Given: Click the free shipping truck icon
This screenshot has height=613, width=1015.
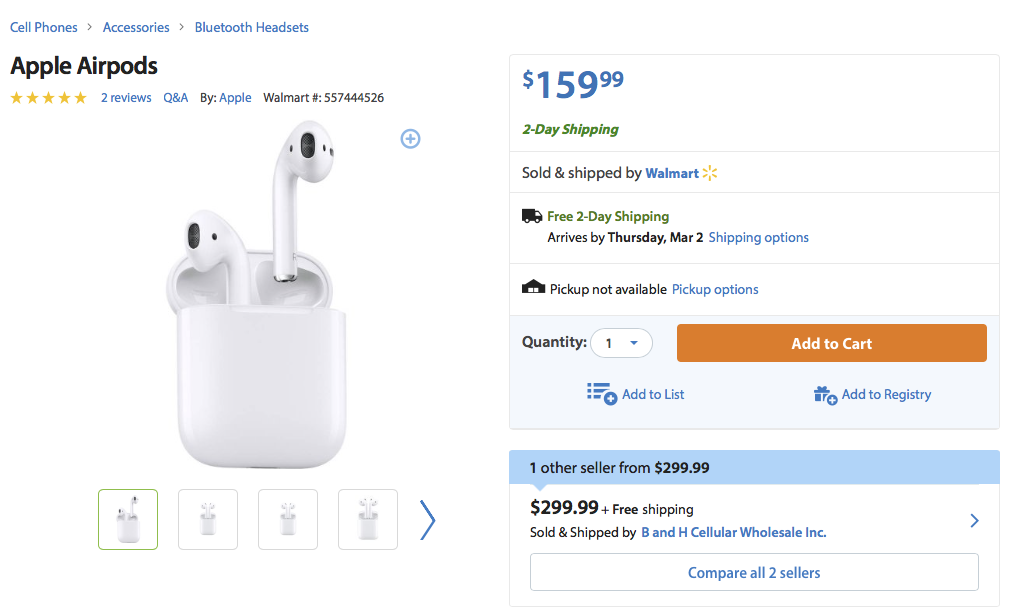Looking at the screenshot, I should click(x=532, y=216).
